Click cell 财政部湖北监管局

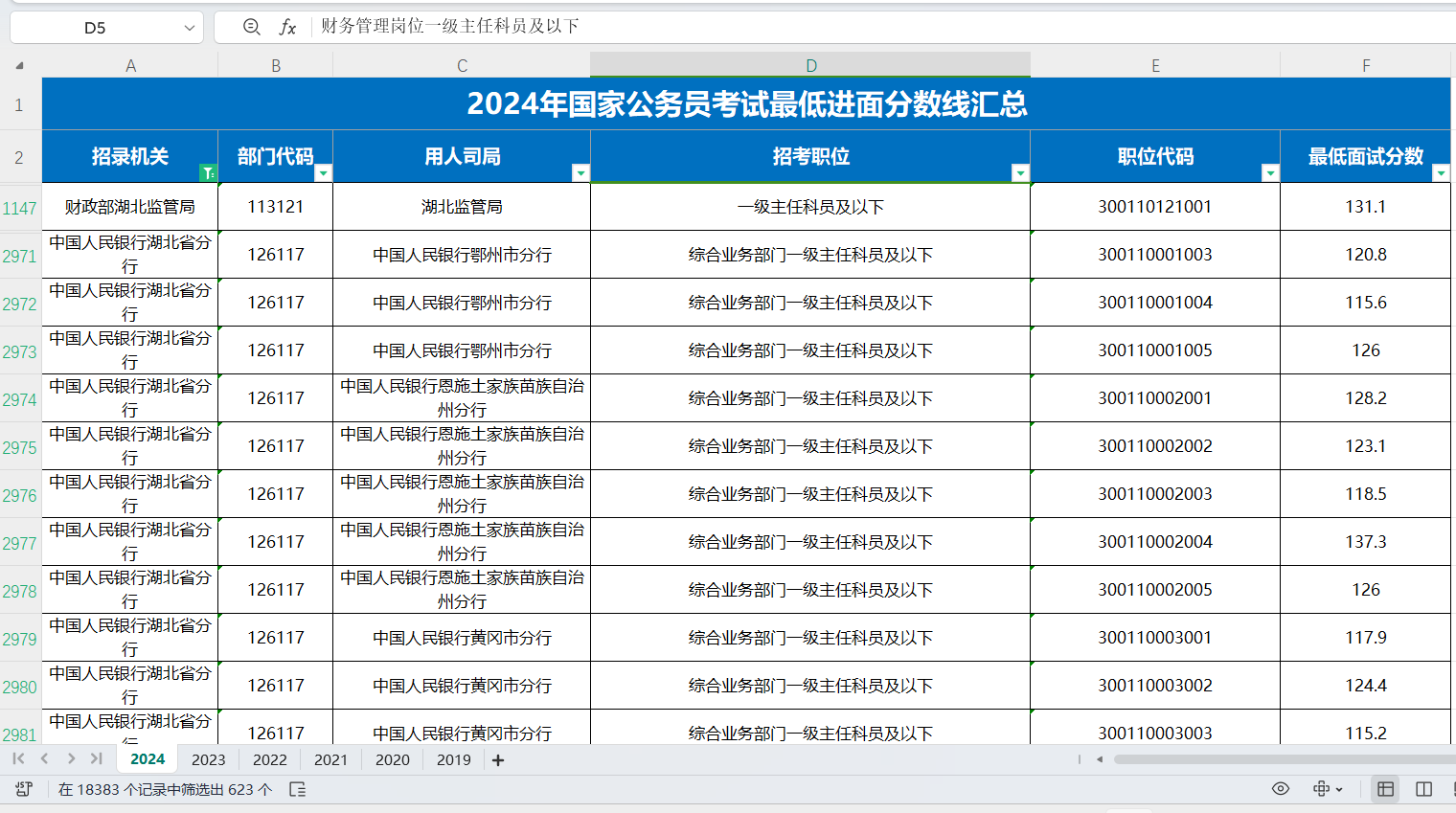[130, 207]
